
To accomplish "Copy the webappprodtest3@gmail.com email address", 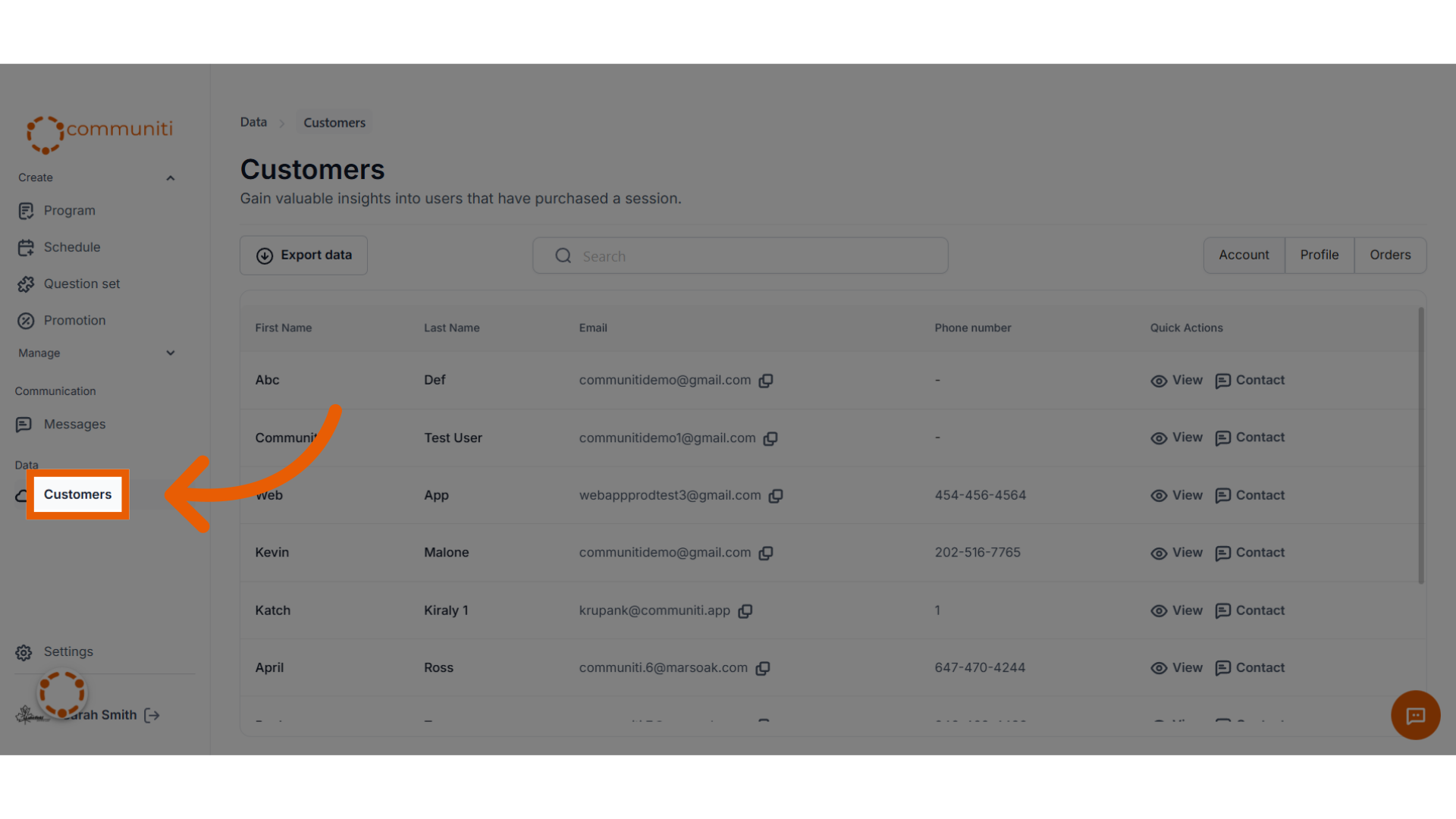I will coord(776,496).
